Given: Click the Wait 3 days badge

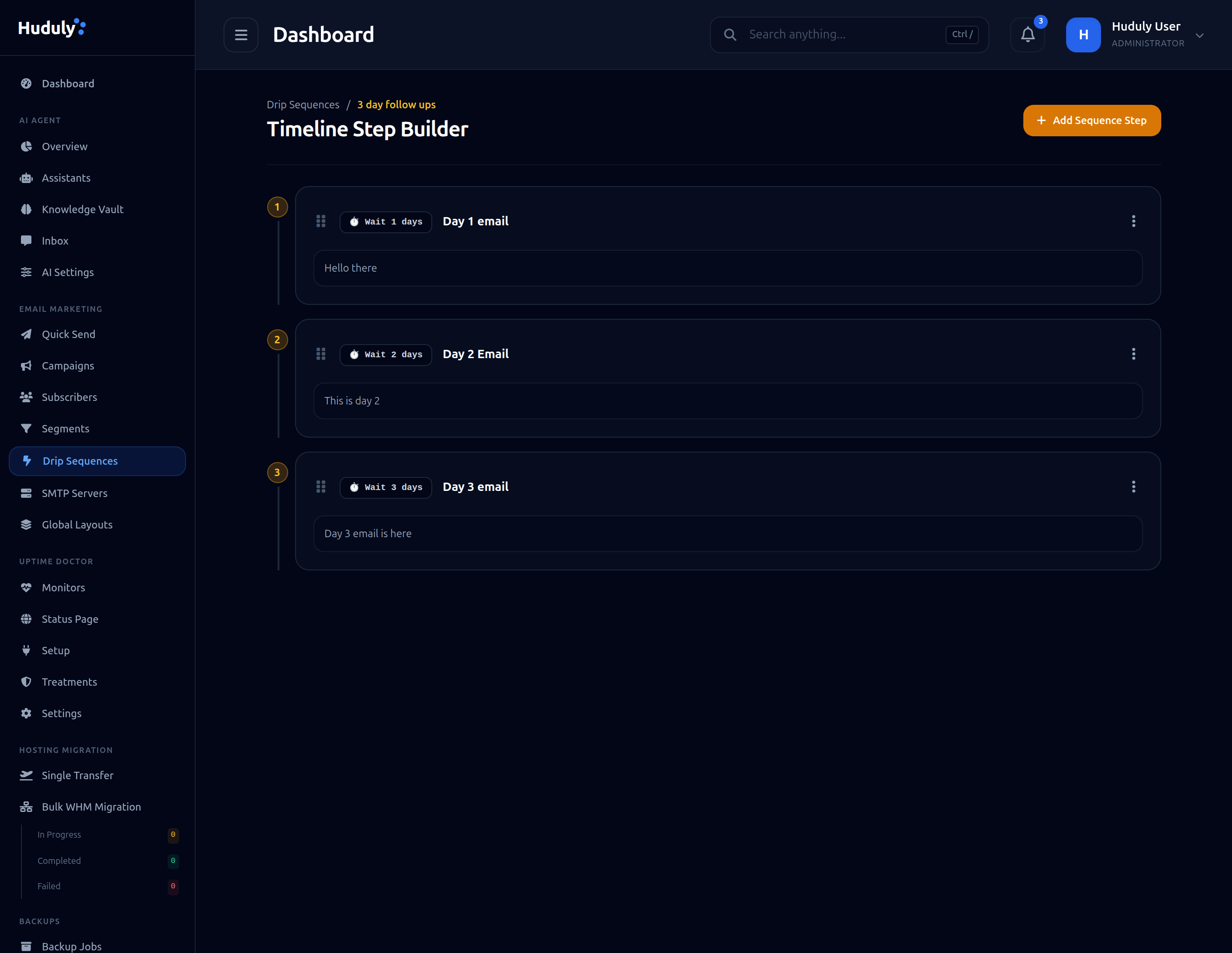Looking at the screenshot, I should [386, 487].
